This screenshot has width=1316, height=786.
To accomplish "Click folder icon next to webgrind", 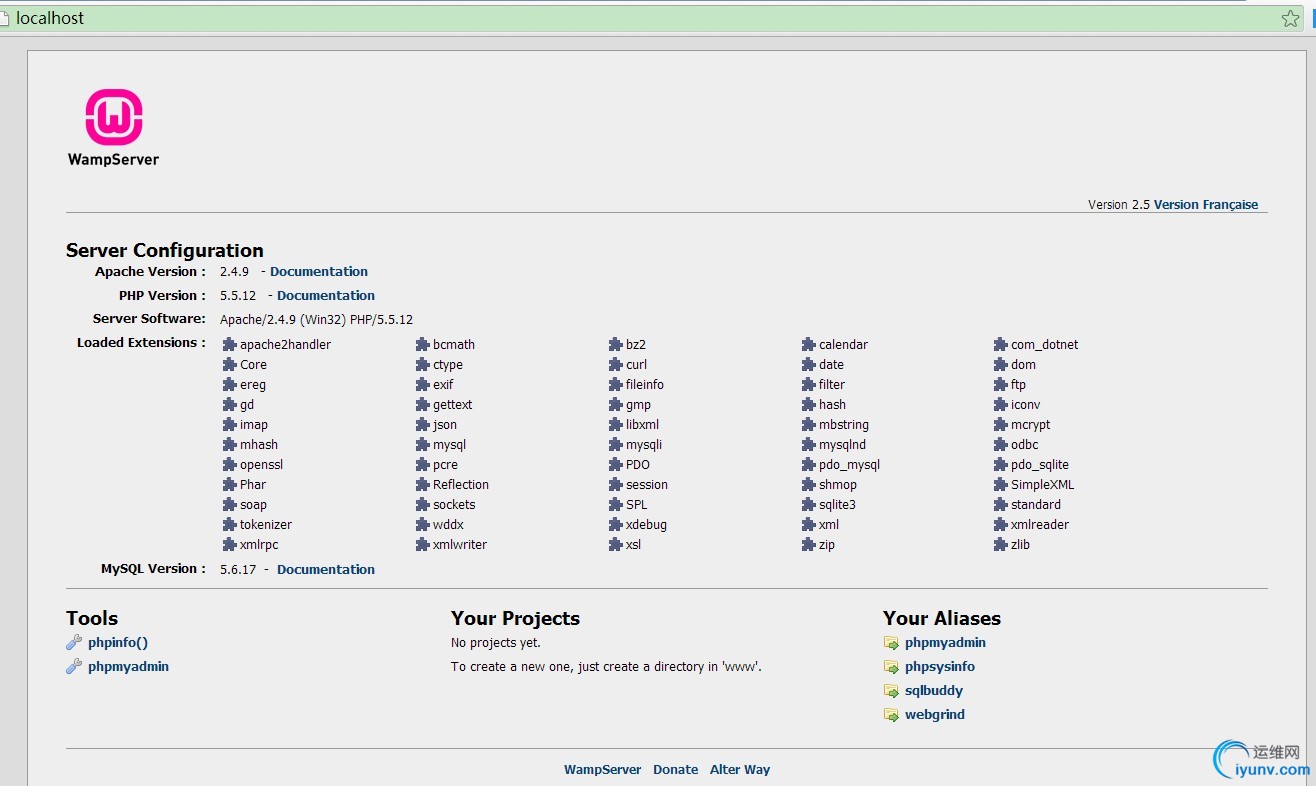I will click(891, 715).
